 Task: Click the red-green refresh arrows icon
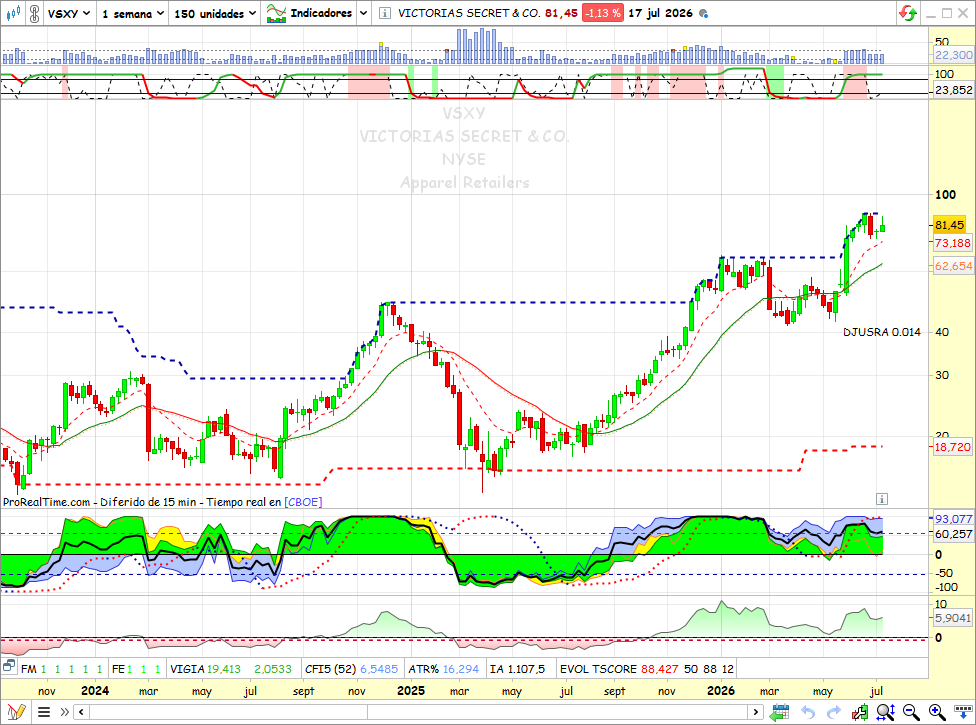908,13
